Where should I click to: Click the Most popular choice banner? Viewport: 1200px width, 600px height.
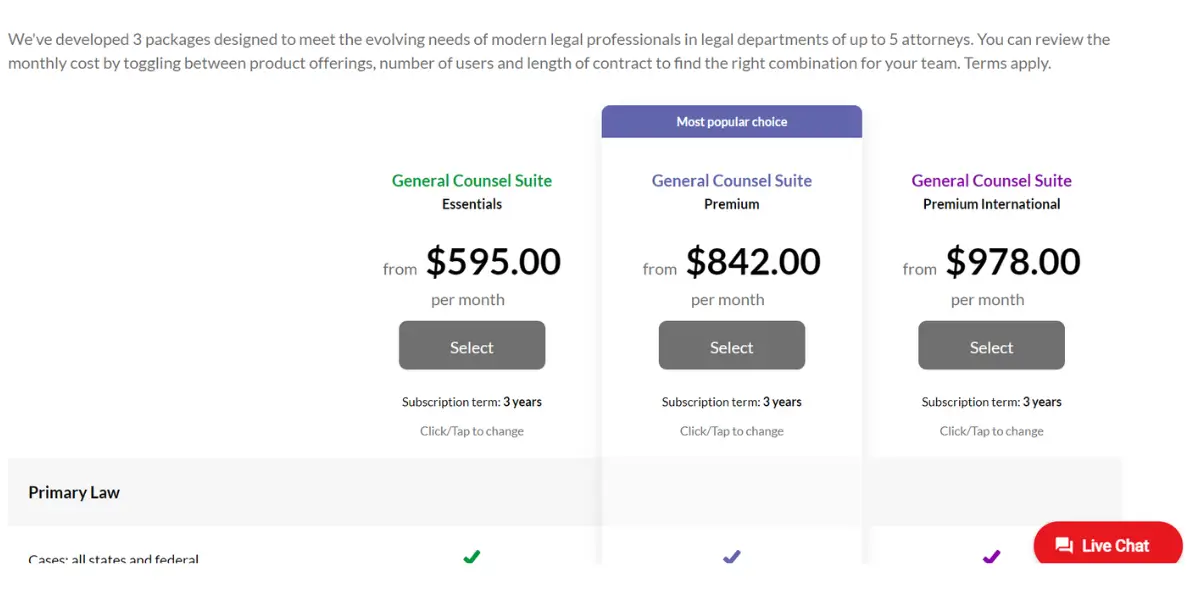[732, 121]
